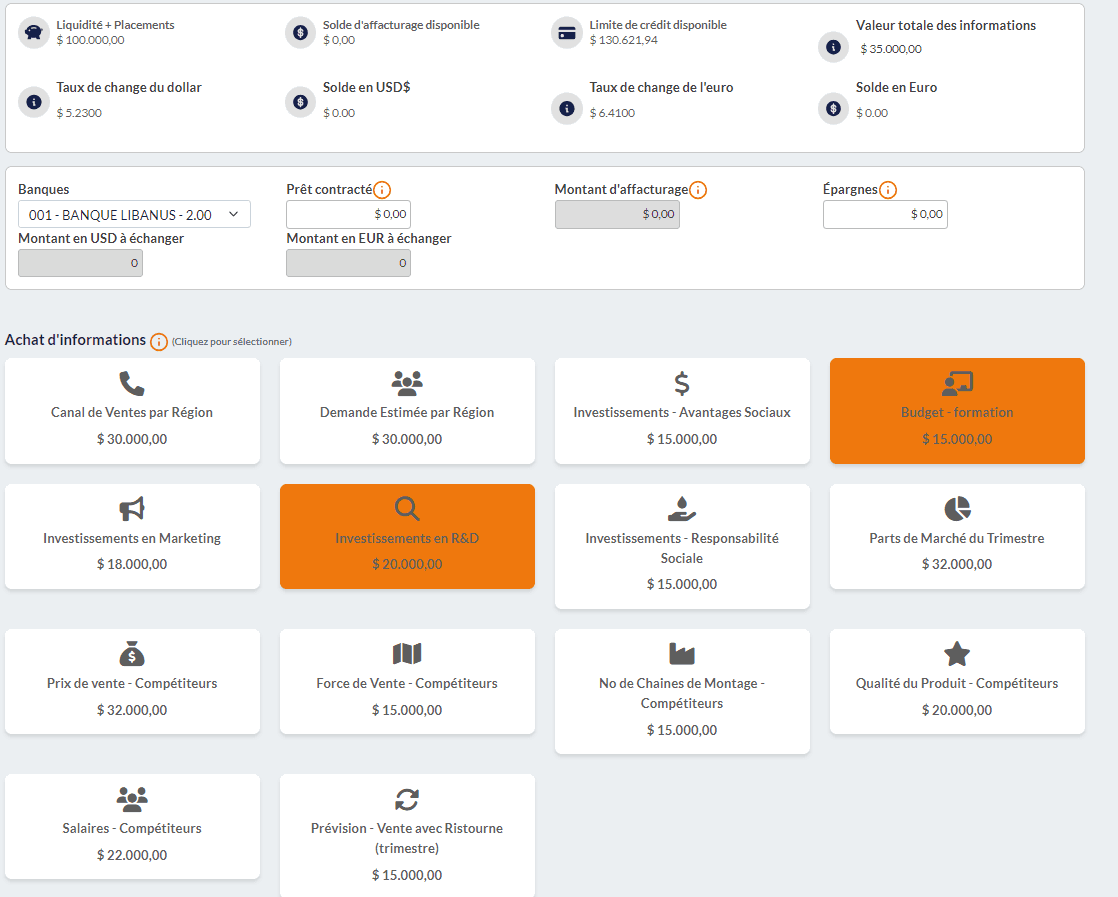Click the phone icon on Canal de Ventes par Région

pos(132,381)
